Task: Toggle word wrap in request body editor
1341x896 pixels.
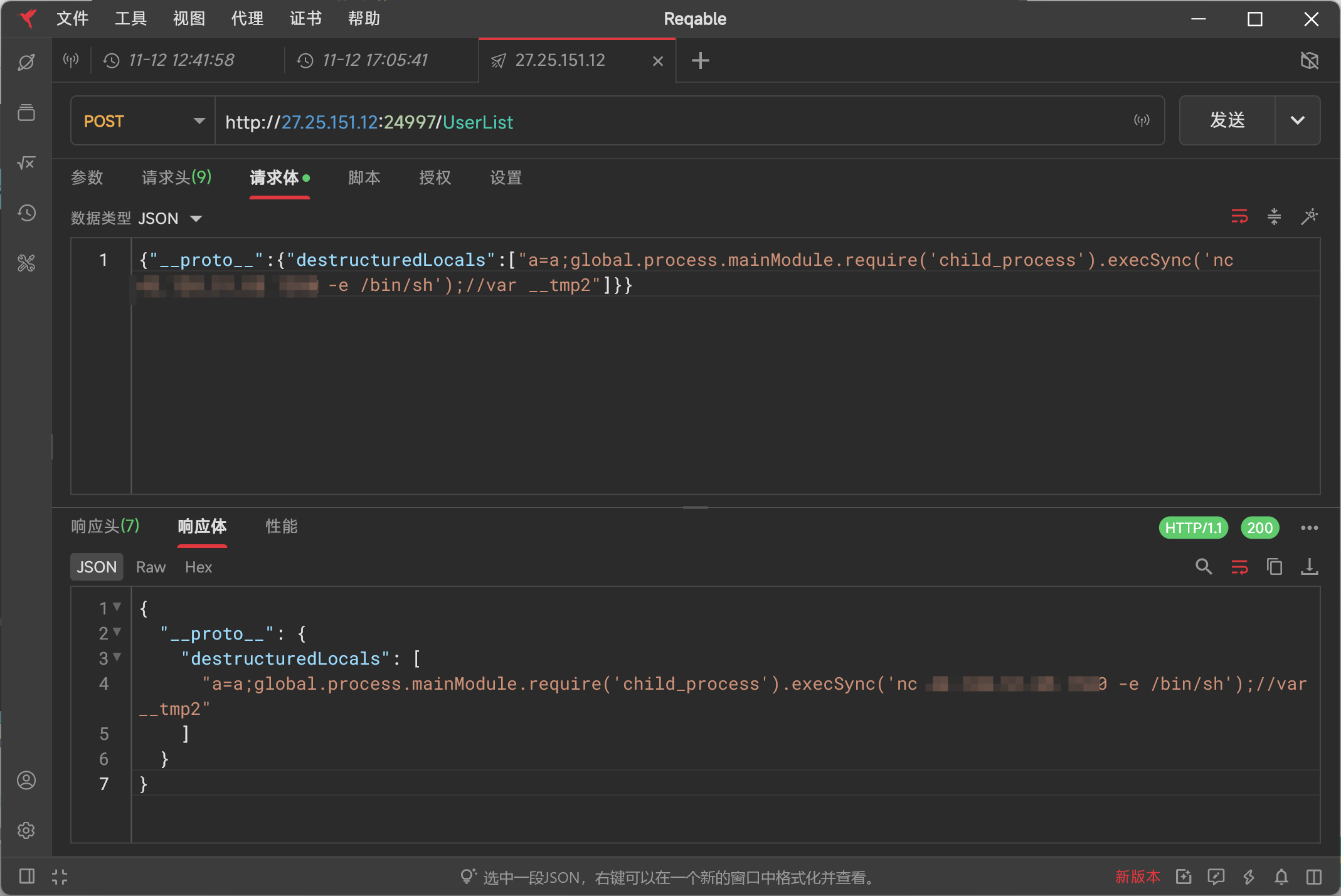Action: click(1239, 217)
